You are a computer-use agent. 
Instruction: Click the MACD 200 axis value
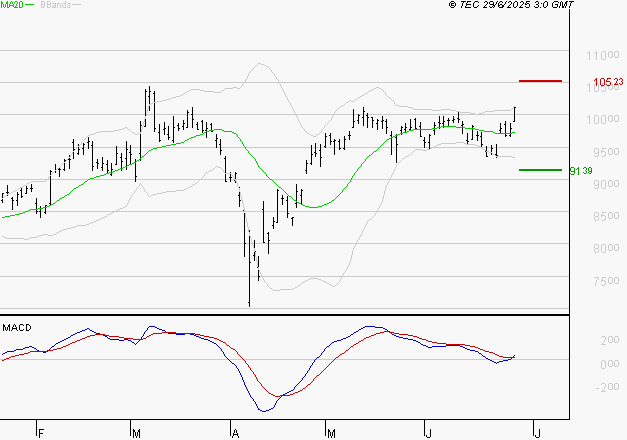pyautogui.click(x=610, y=340)
